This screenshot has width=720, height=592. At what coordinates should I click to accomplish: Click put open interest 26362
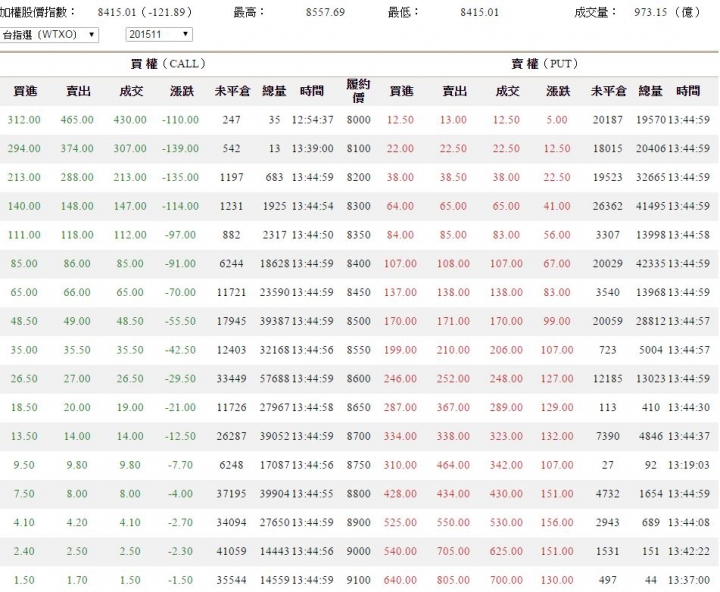point(608,206)
